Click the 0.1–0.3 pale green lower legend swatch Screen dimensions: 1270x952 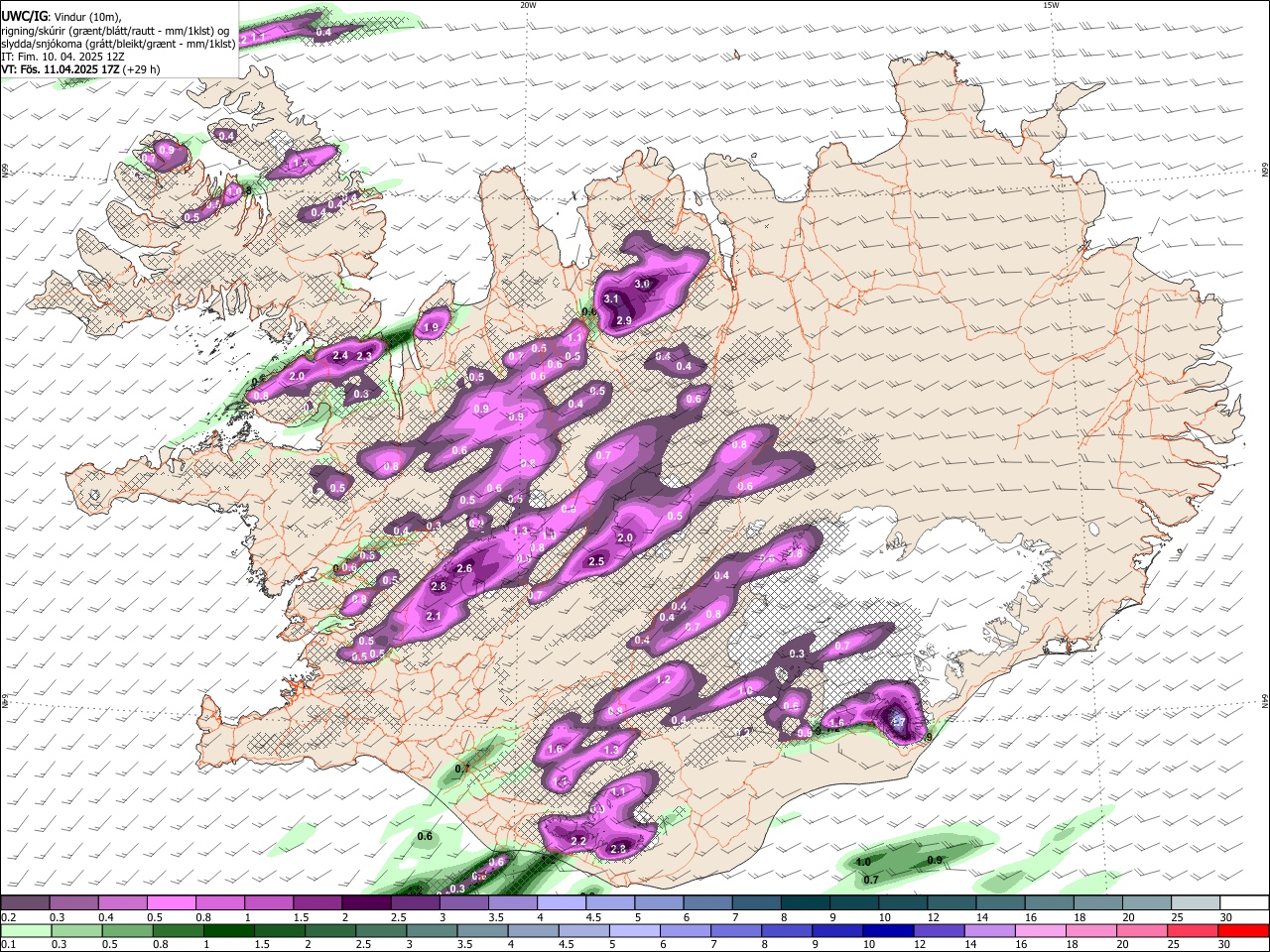point(25,930)
